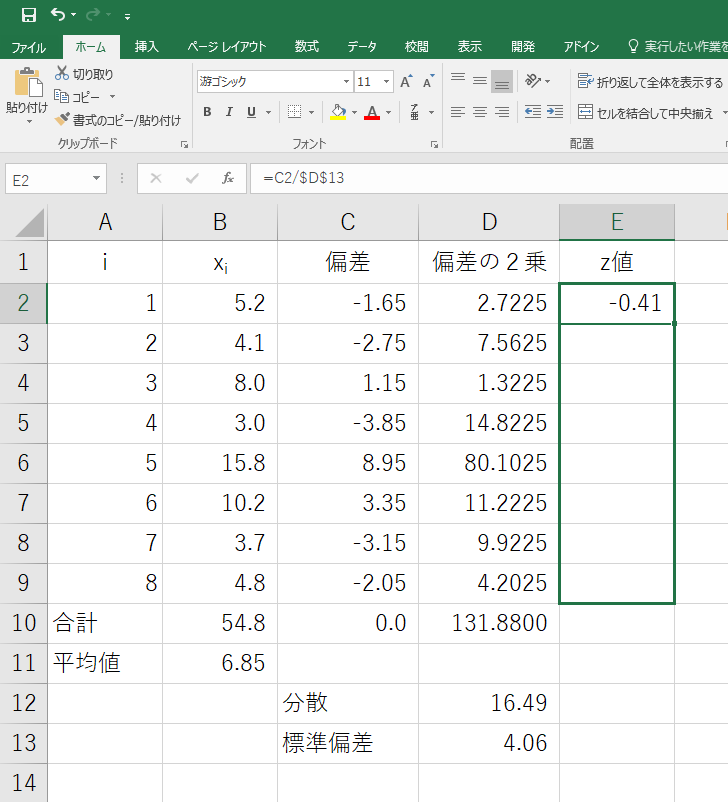Open the font size 11 dropdown

pos(386,81)
